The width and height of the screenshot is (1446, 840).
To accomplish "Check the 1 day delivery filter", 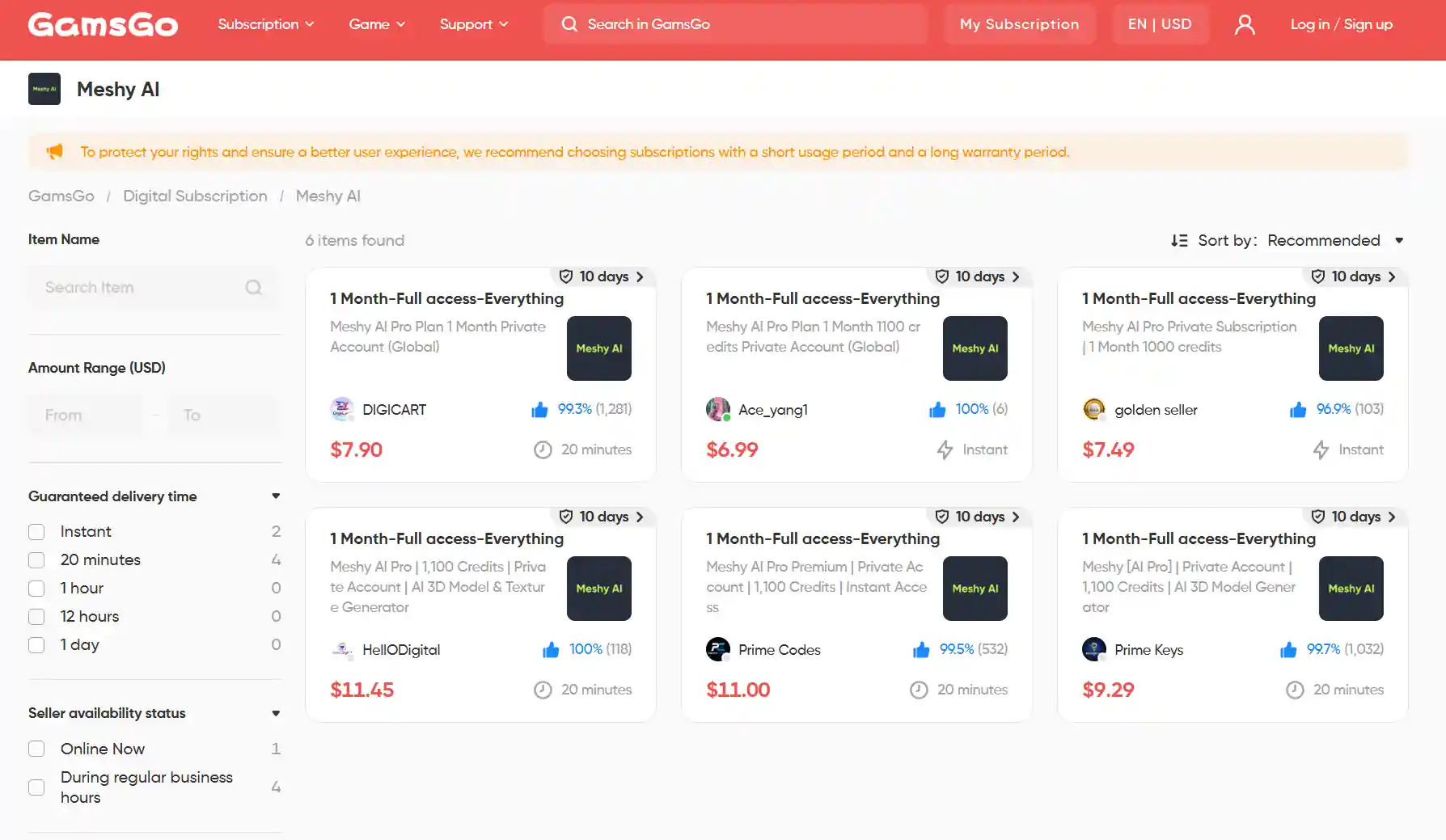I will click(36, 645).
